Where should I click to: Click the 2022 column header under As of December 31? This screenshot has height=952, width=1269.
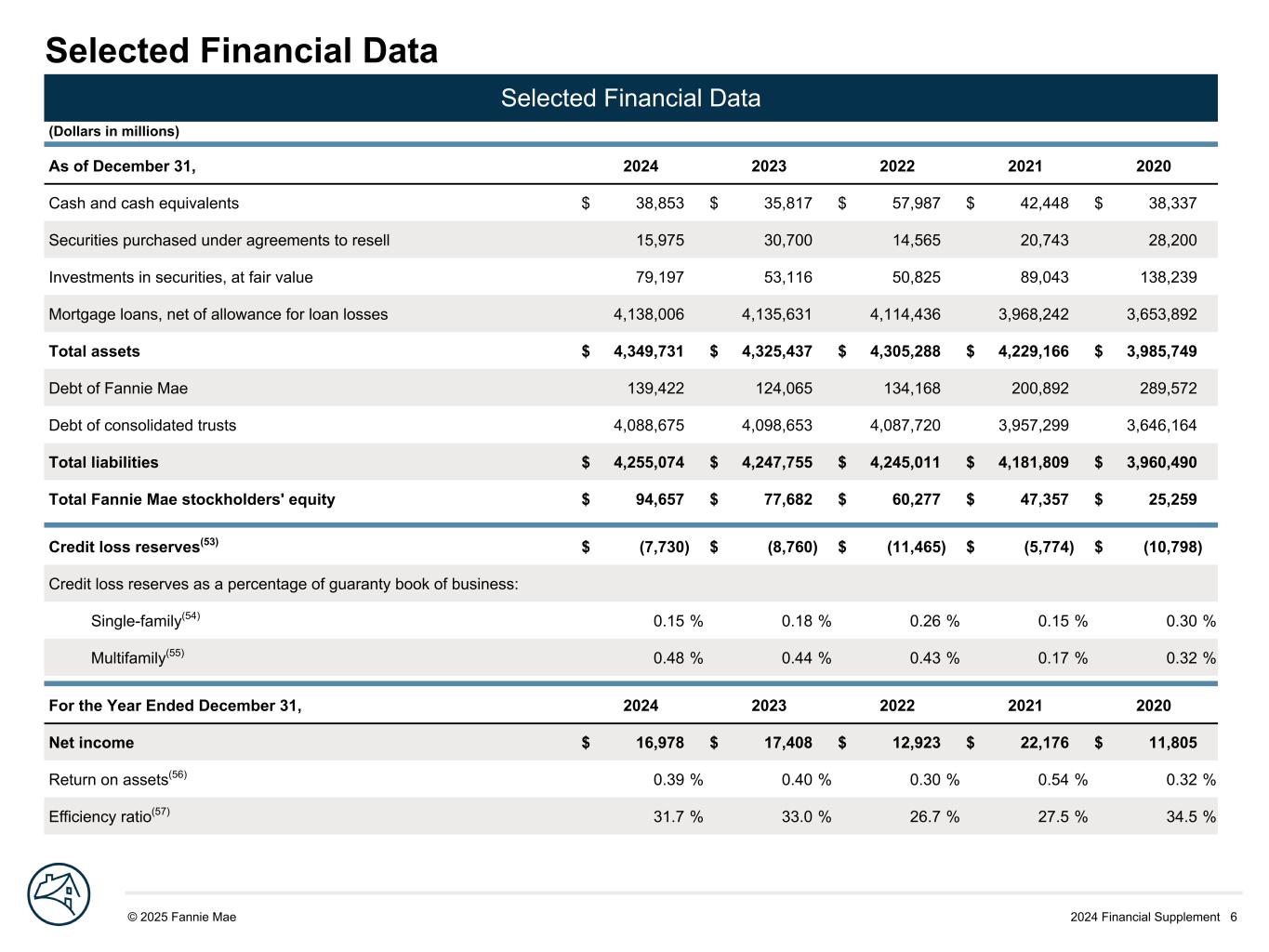click(x=896, y=166)
